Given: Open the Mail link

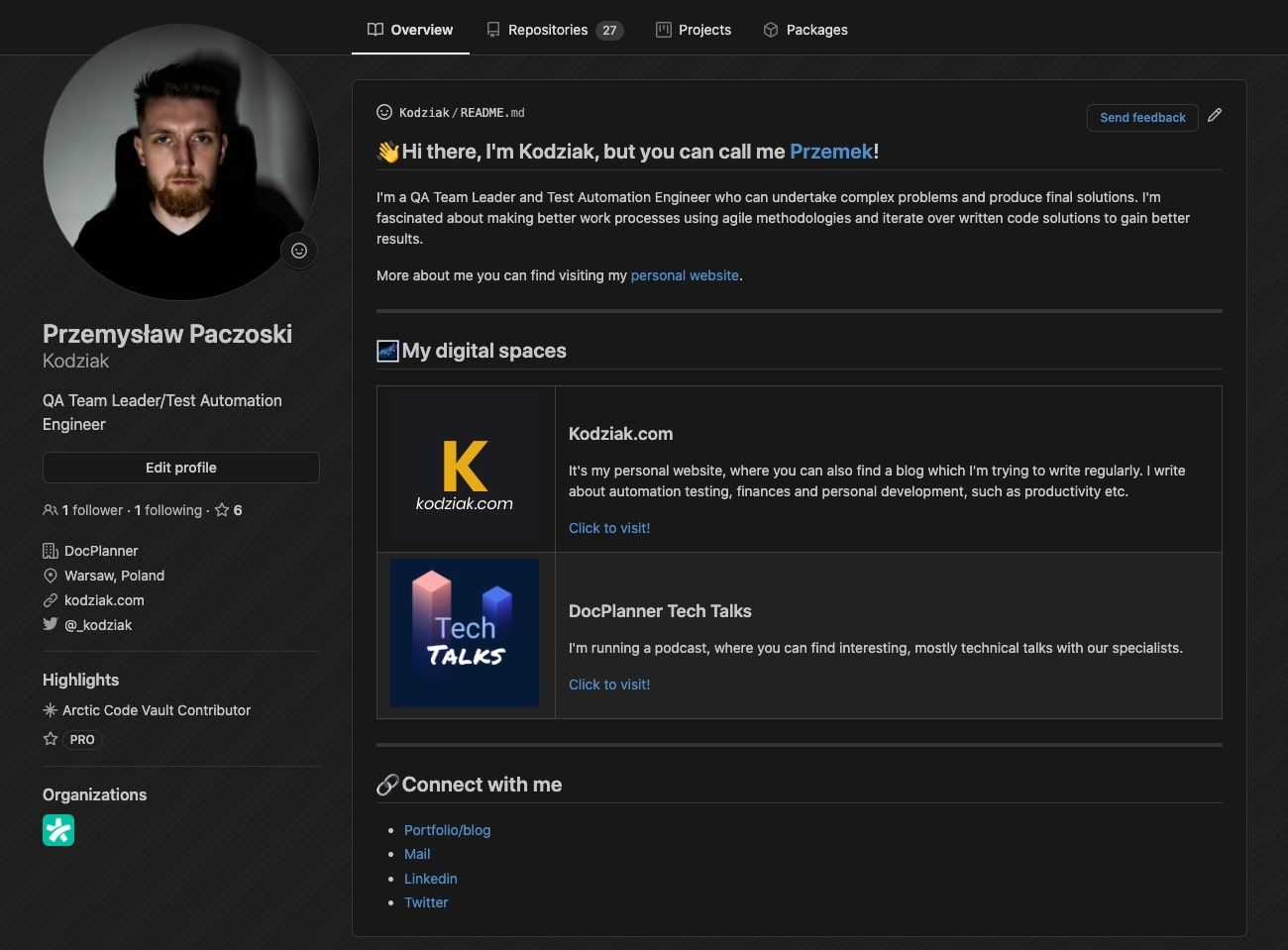Looking at the screenshot, I should click(x=417, y=854).
